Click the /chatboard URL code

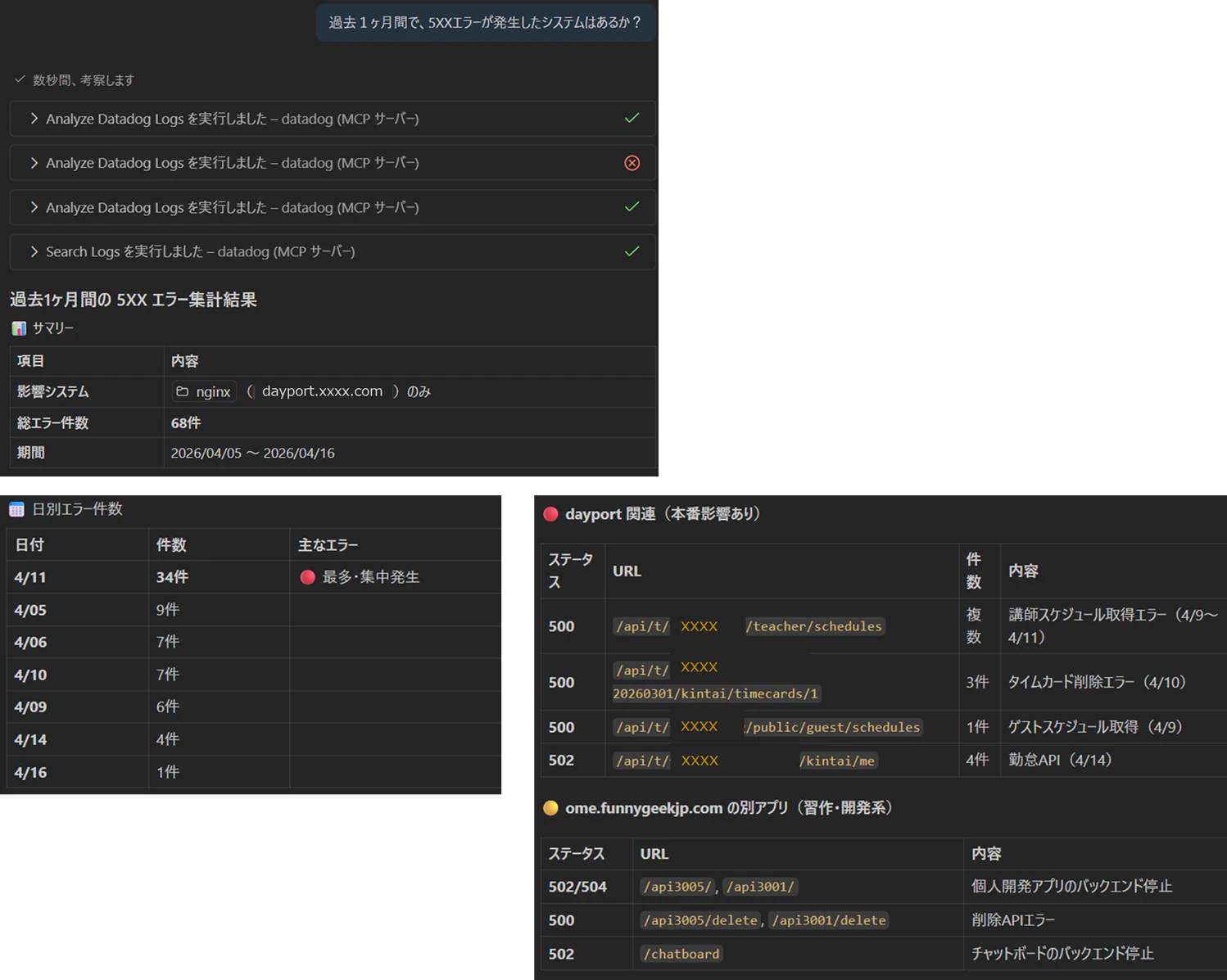tap(681, 954)
